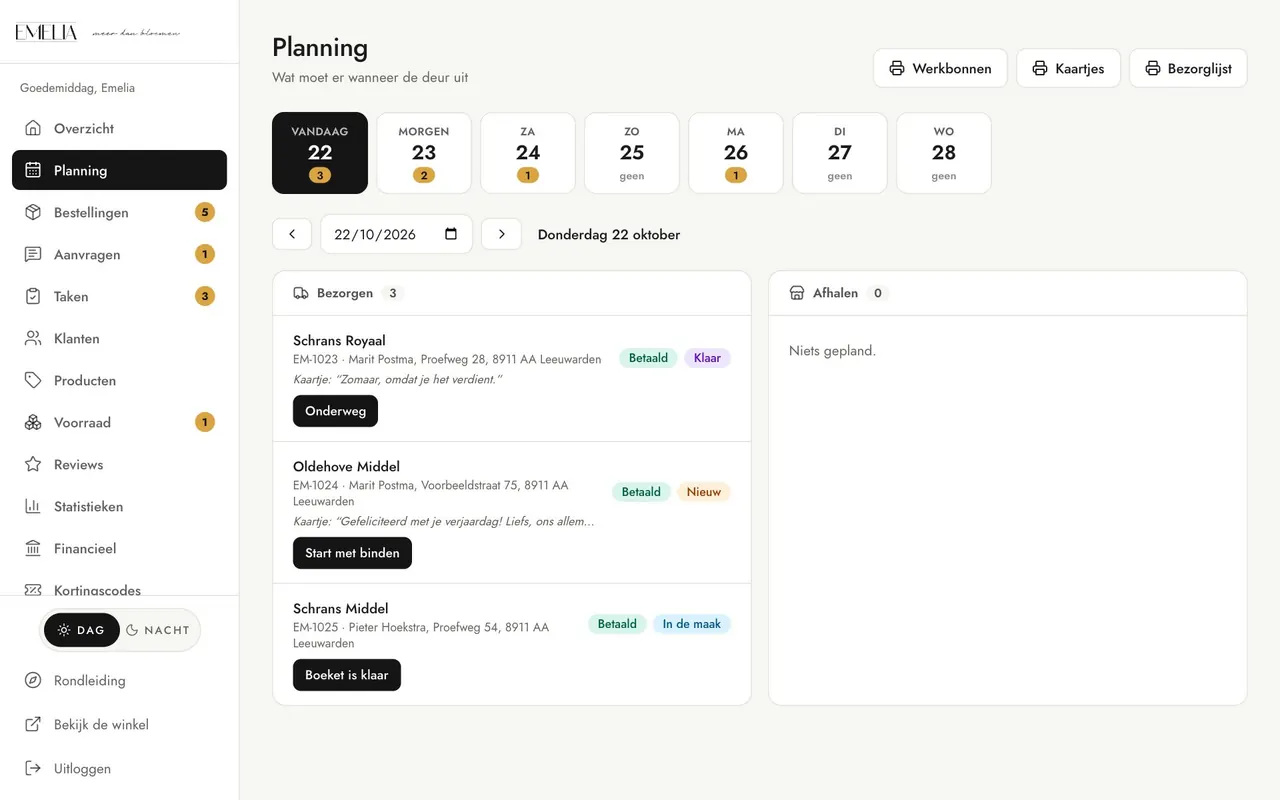
Task: Click the Voorraad boxes icon
Action: click(33, 422)
